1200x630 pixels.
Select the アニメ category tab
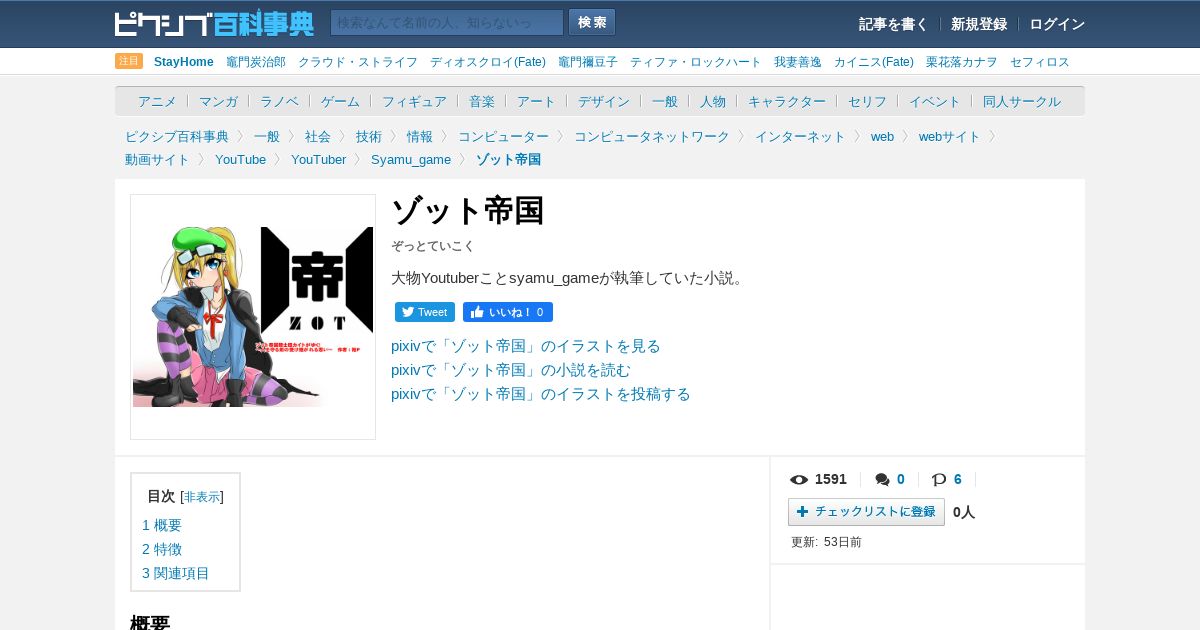[x=157, y=101]
